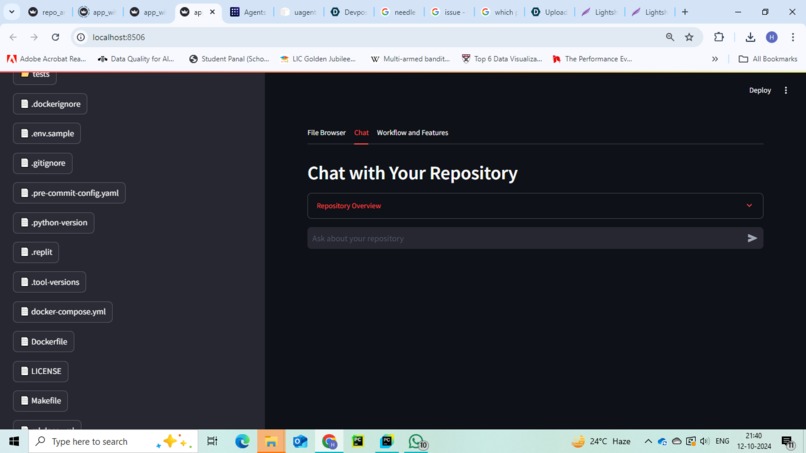
Task: Open the All Bookmarks folder
Action: pyautogui.click(x=768, y=59)
